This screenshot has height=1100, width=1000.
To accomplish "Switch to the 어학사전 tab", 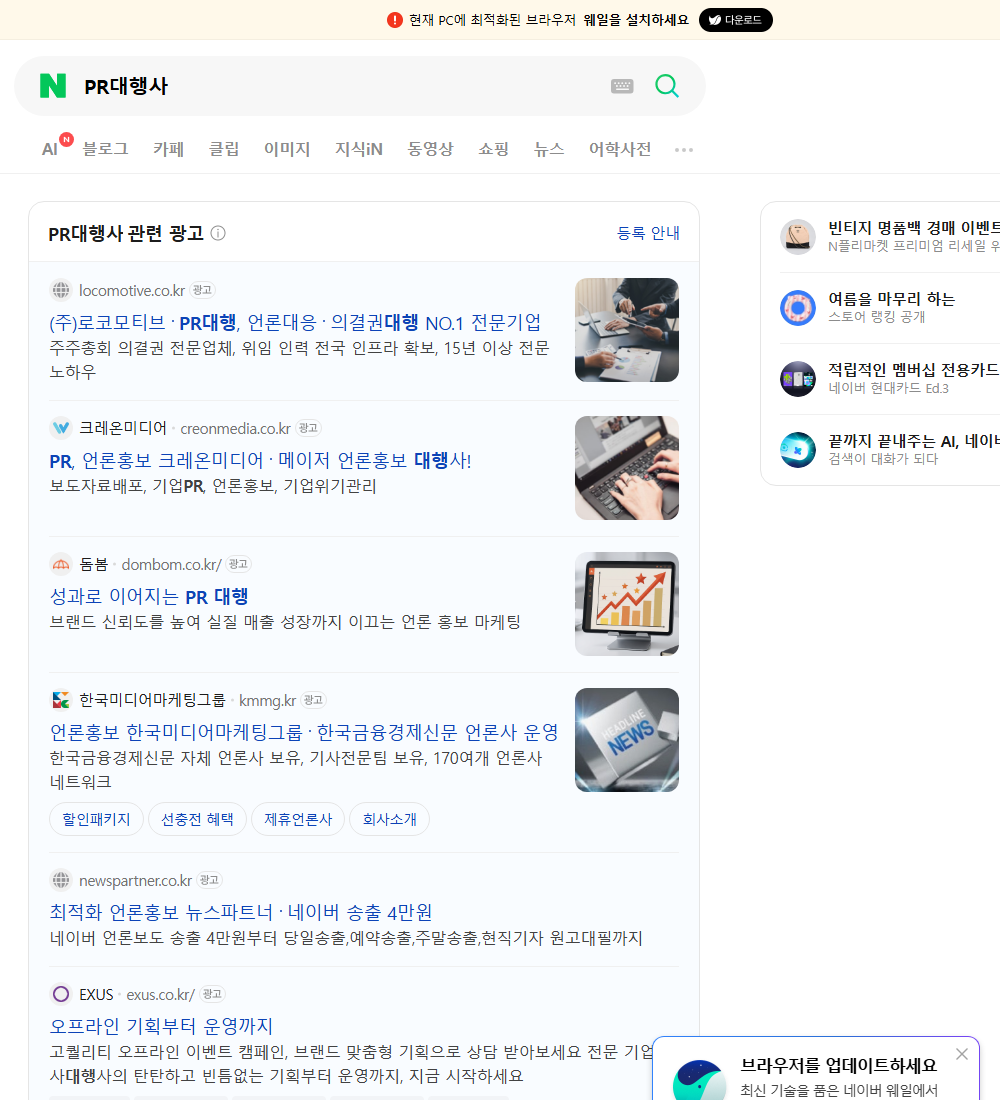I will [620, 149].
